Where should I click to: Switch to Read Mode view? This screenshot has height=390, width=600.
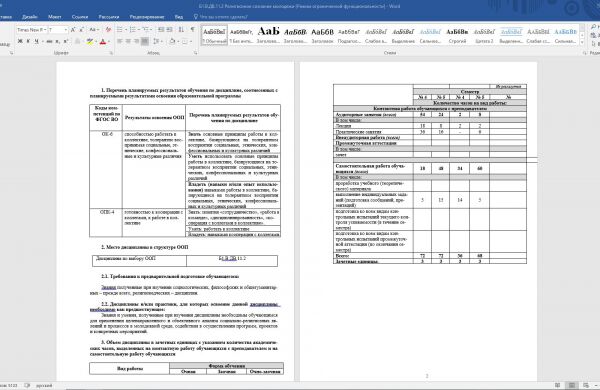tap(558, 385)
